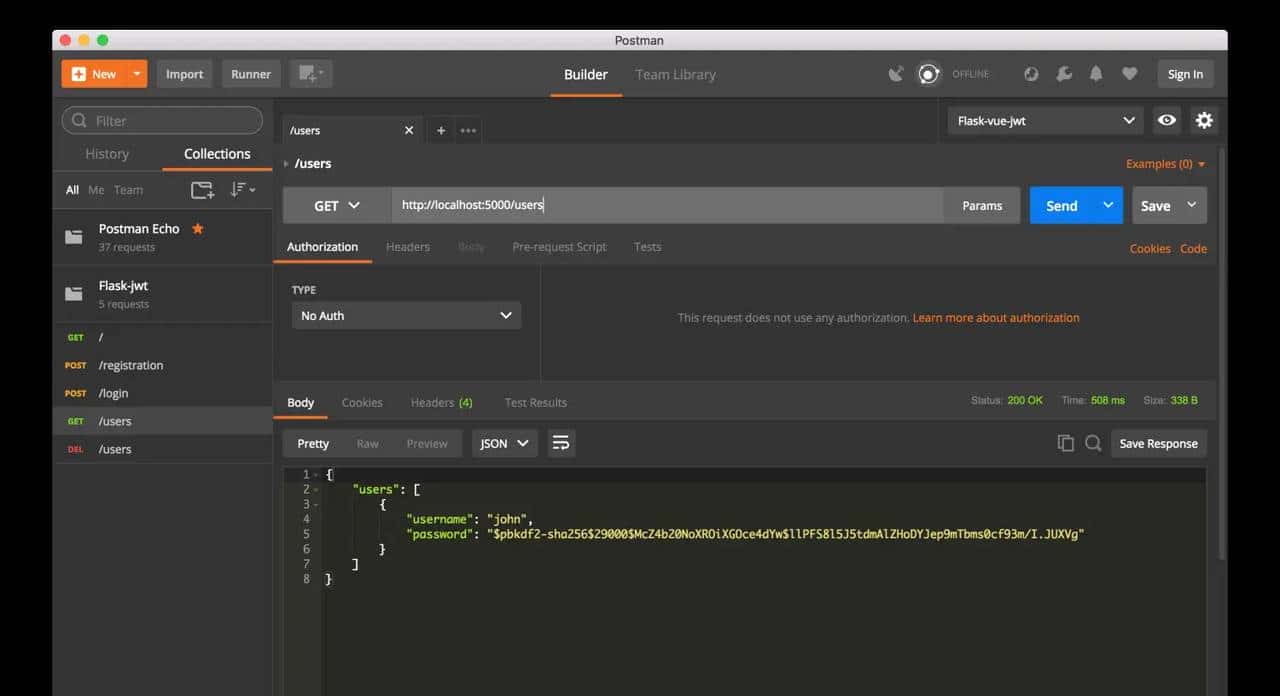Open the manage environments gear icon
The width and height of the screenshot is (1280, 696).
pyautogui.click(x=1204, y=120)
